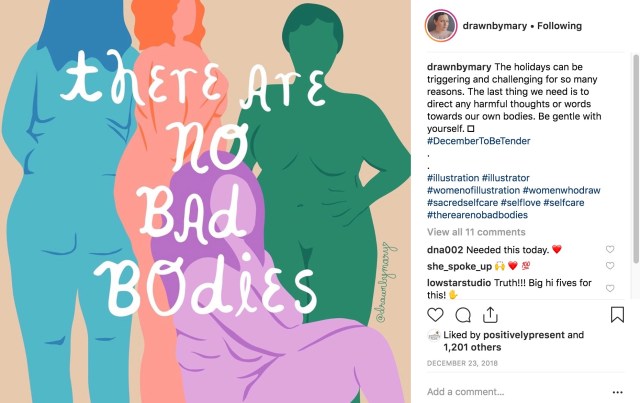Open drawnbymary's profile picture
Screen dimensions: 640x403
click(441, 26)
